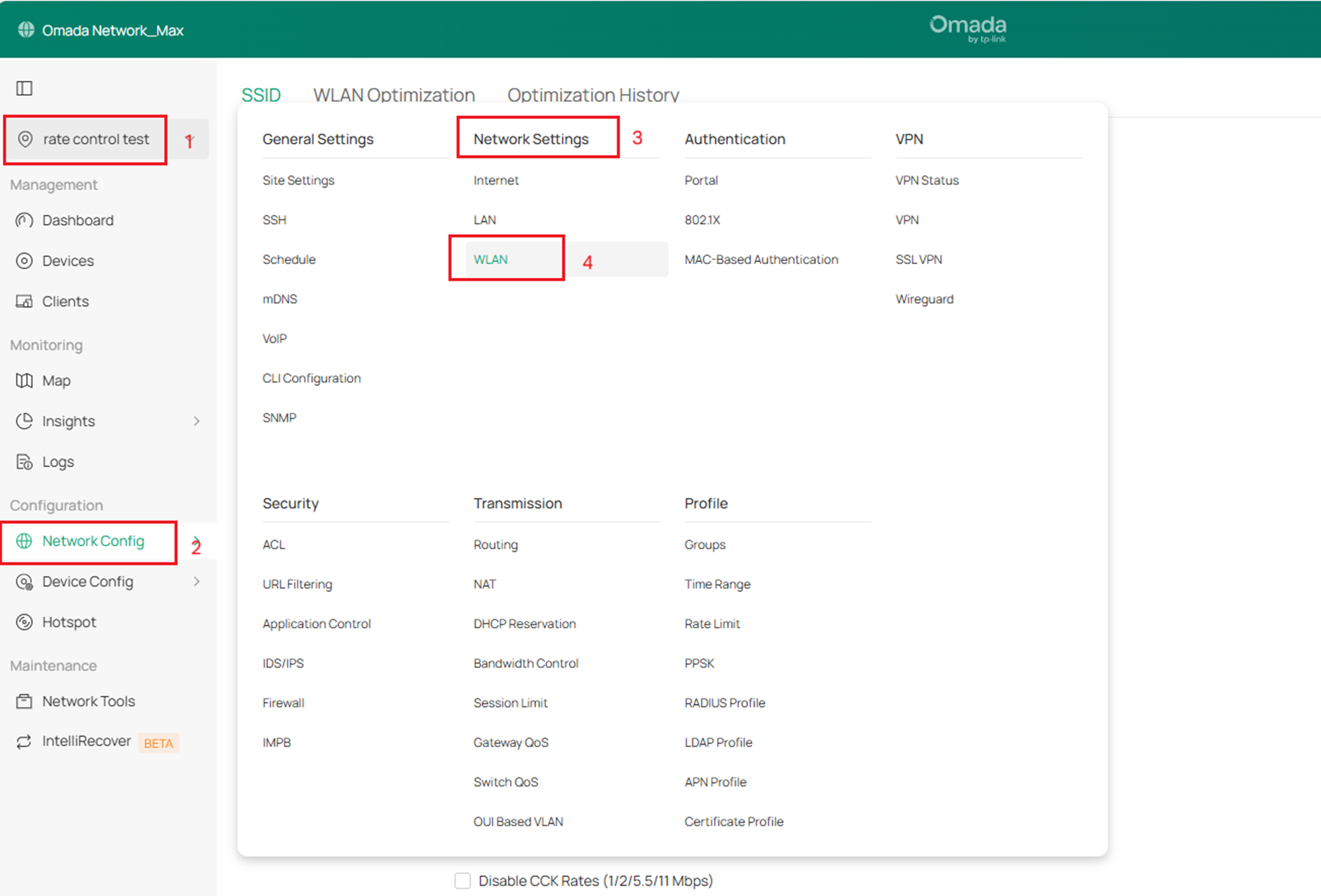This screenshot has height=896, width=1321.
Task: Open MAC-Based Authentication settings
Action: pos(761,259)
